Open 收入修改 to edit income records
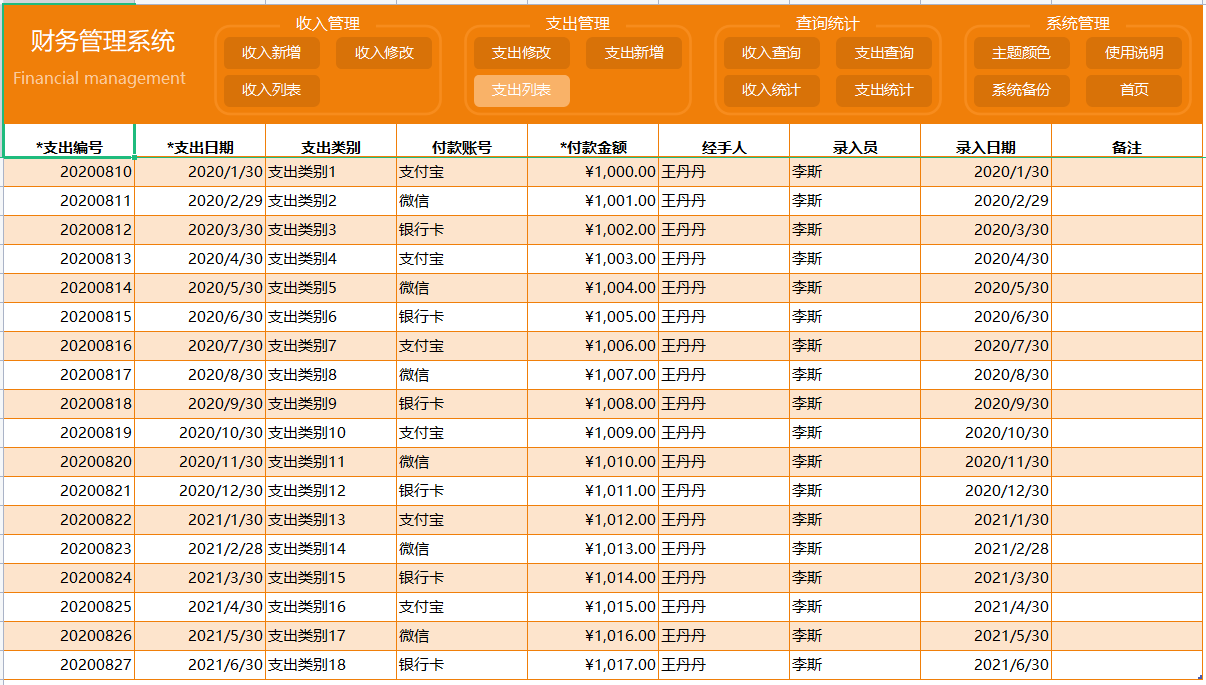This screenshot has height=685, width=1206. [384, 53]
